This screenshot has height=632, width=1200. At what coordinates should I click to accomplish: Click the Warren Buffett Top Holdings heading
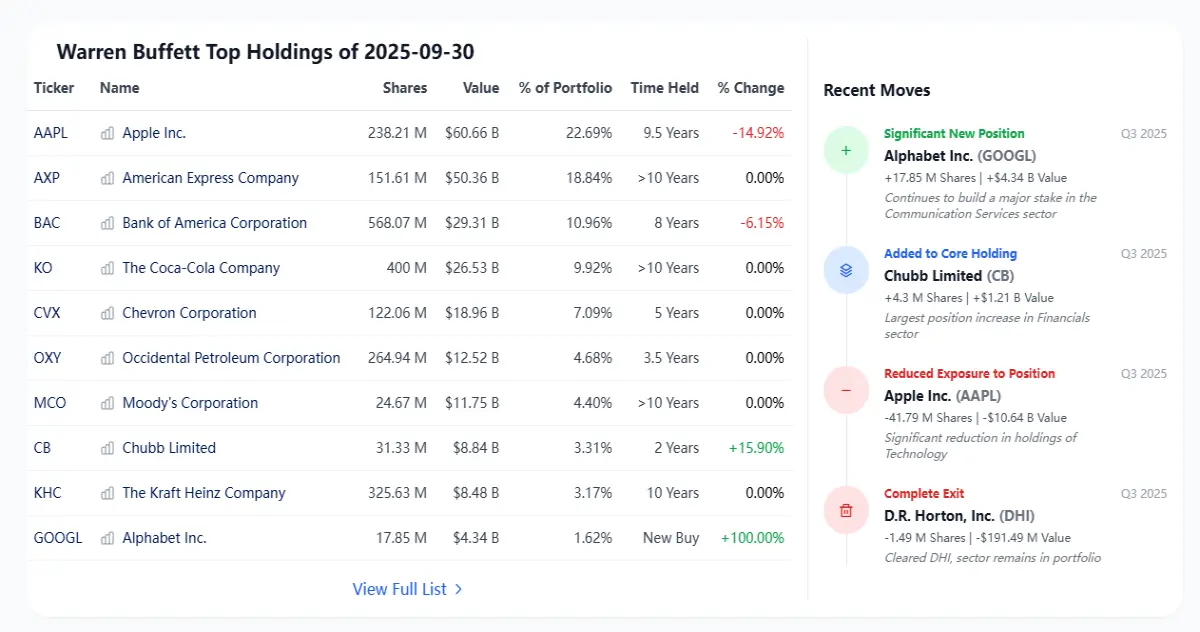[x=265, y=52]
